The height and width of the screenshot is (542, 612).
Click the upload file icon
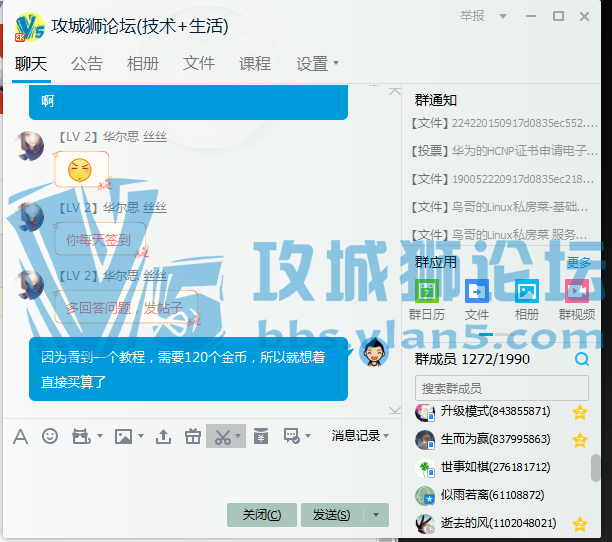click(163, 436)
